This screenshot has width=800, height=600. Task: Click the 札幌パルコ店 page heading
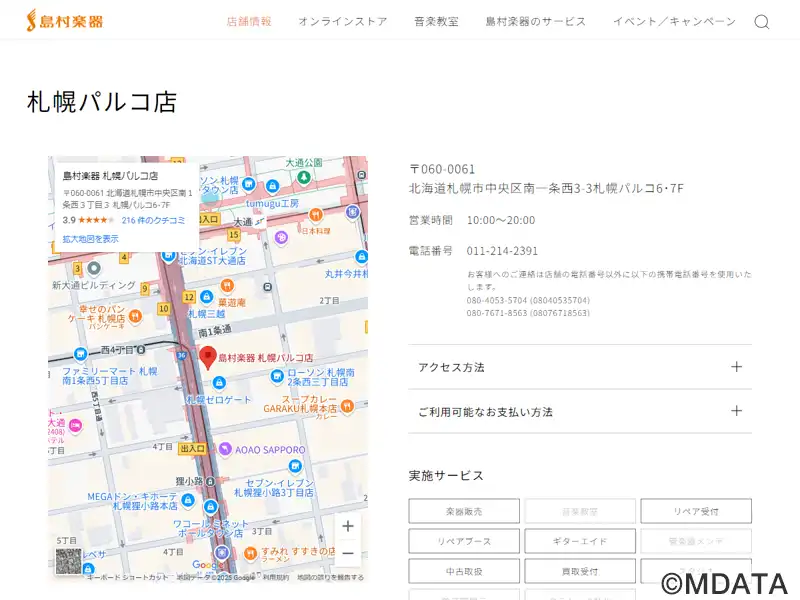click(102, 102)
